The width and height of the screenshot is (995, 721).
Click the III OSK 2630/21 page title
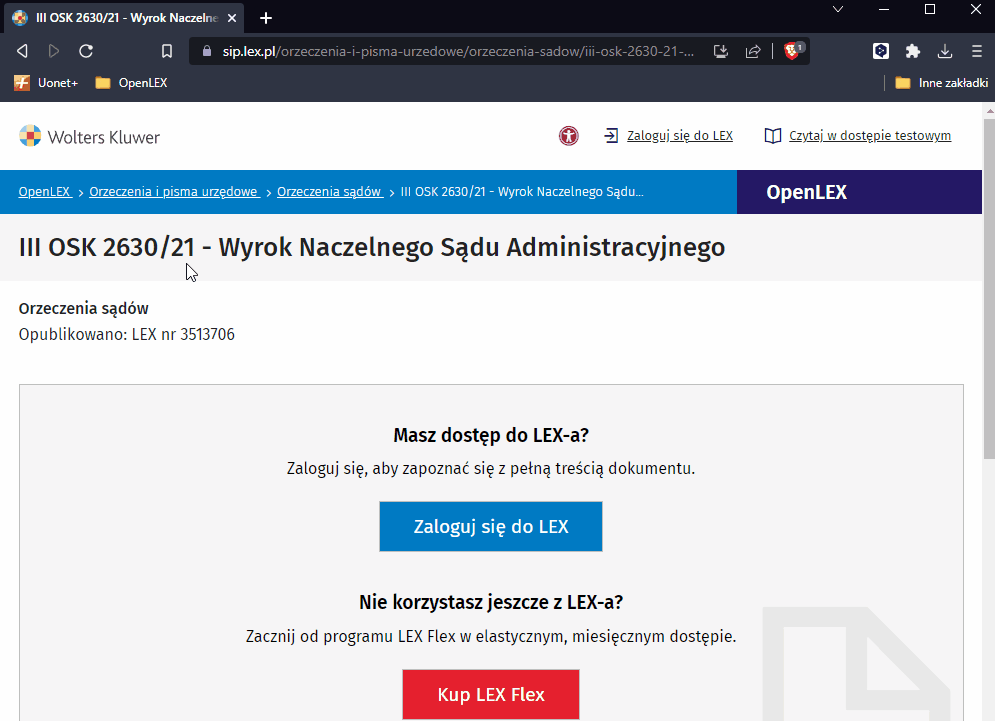pyautogui.click(x=372, y=248)
